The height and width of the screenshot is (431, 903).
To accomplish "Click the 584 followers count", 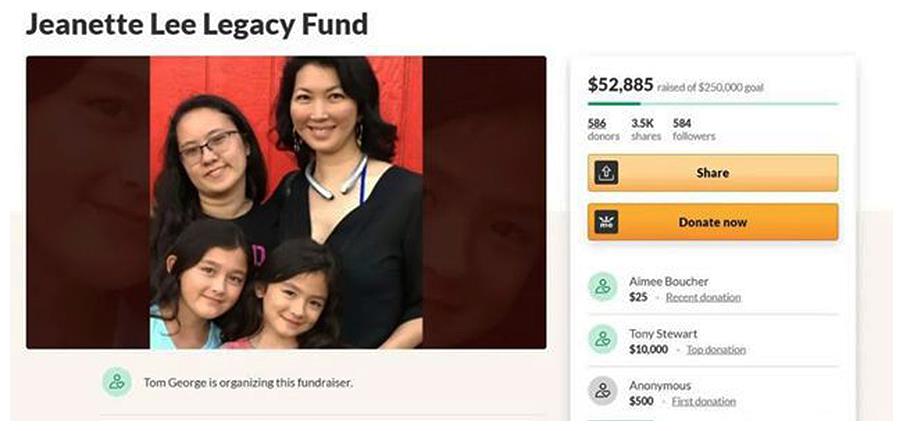I will (694, 130).
